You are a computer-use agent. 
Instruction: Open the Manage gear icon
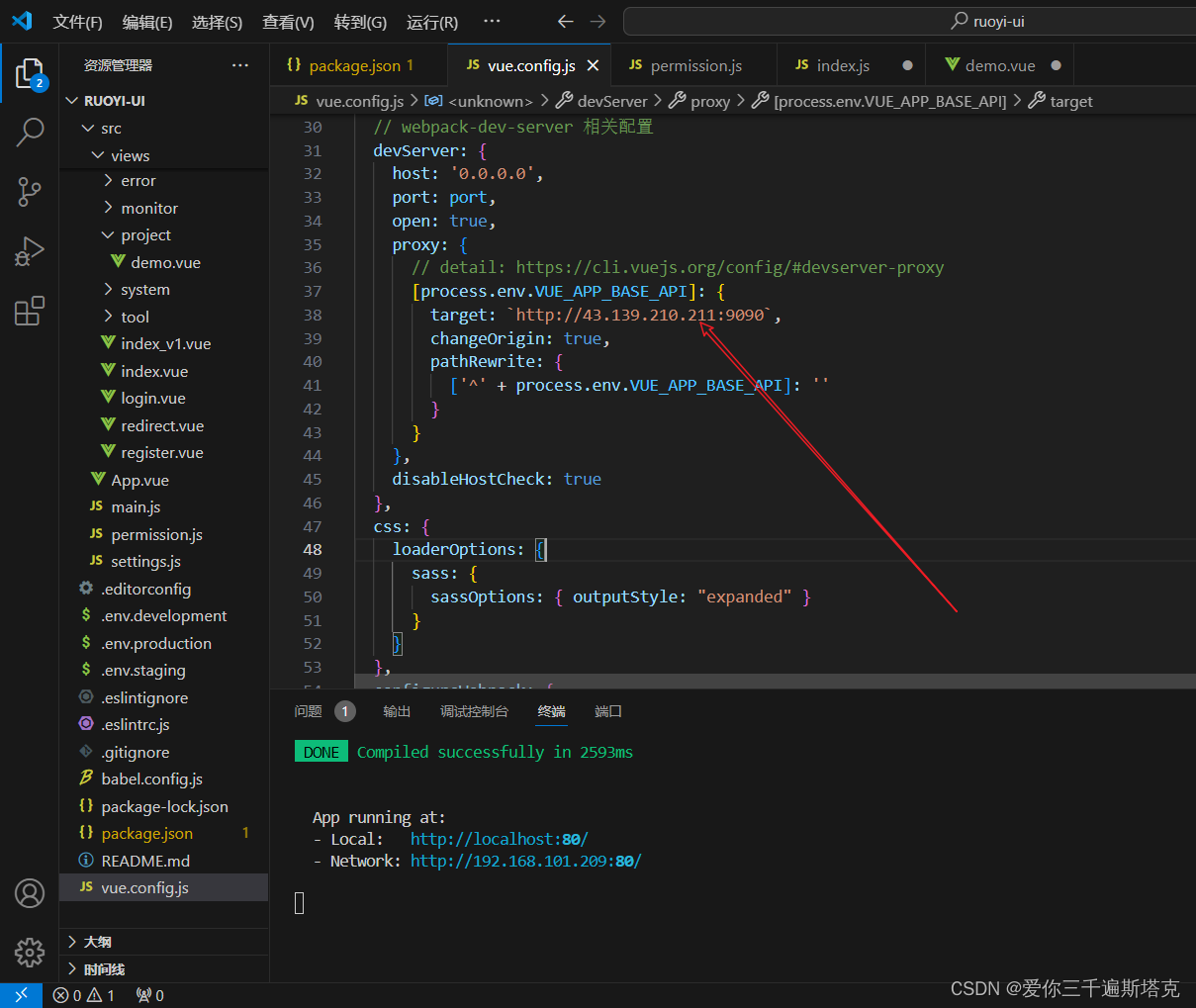(x=30, y=952)
